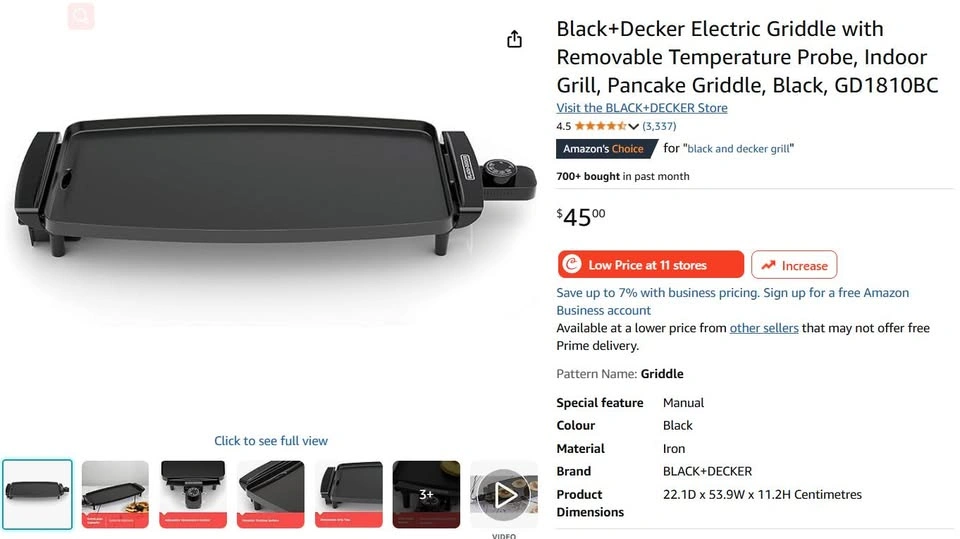This screenshot has height=539, width=960.
Task: Click Low Price at 11 stores button
Action: click(651, 265)
